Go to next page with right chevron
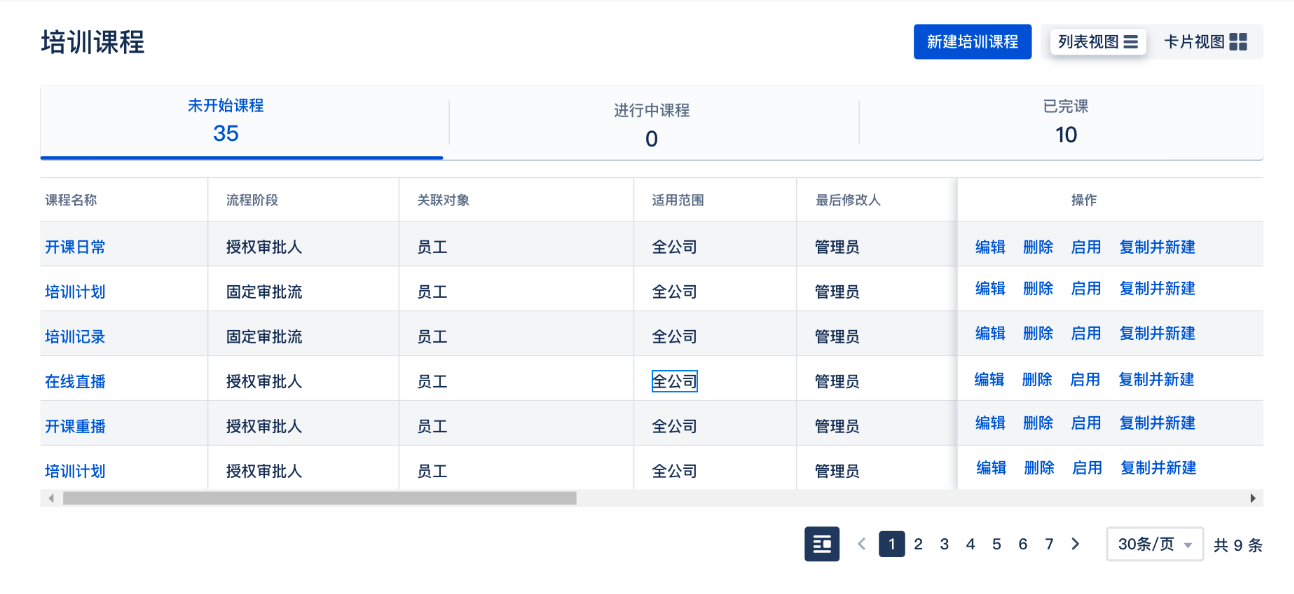1294x594 pixels. (x=1075, y=544)
